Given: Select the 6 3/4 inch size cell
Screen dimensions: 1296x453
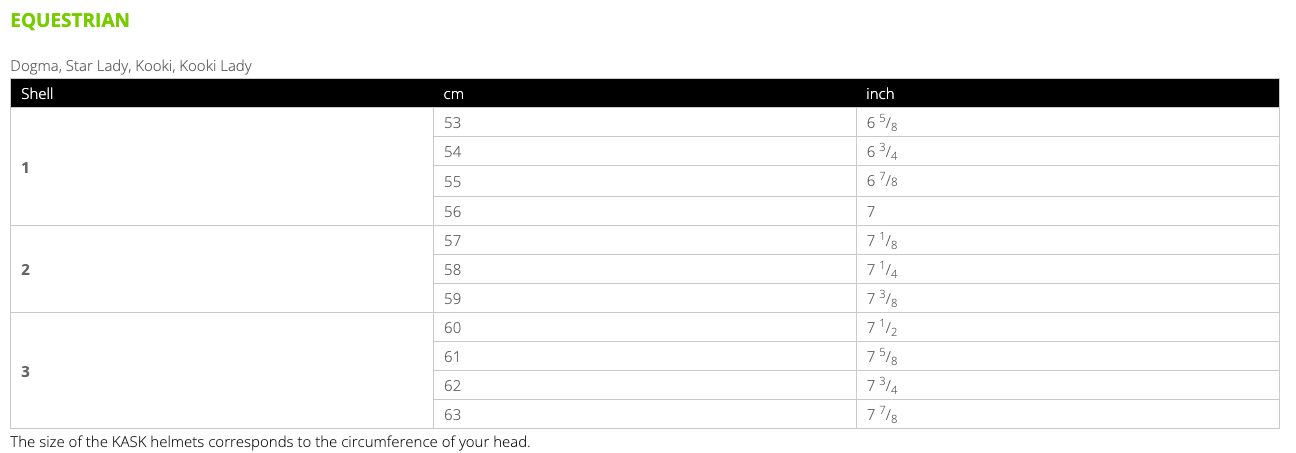Looking at the screenshot, I should tap(888, 153).
